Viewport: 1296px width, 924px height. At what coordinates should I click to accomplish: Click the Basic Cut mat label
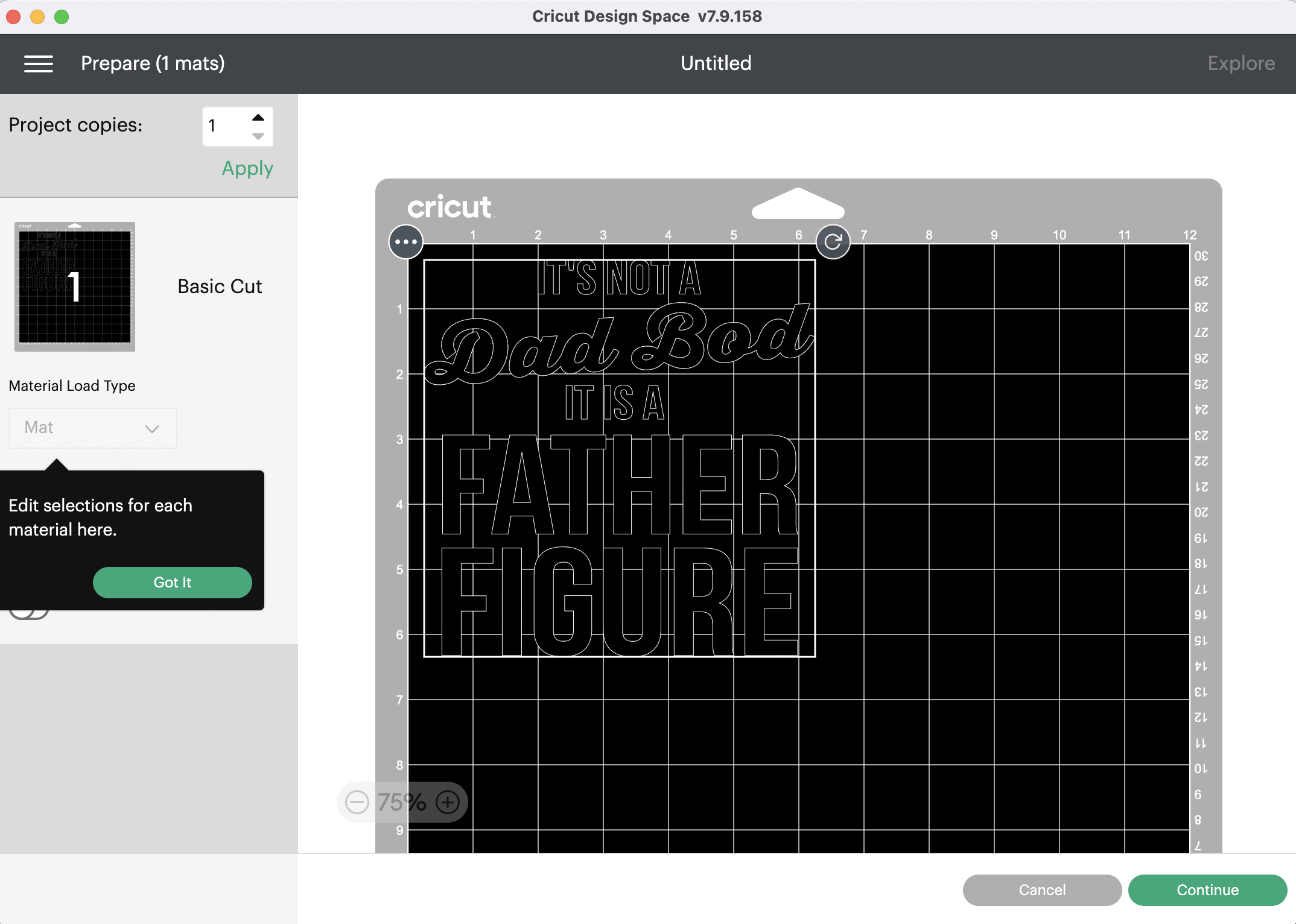220,286
